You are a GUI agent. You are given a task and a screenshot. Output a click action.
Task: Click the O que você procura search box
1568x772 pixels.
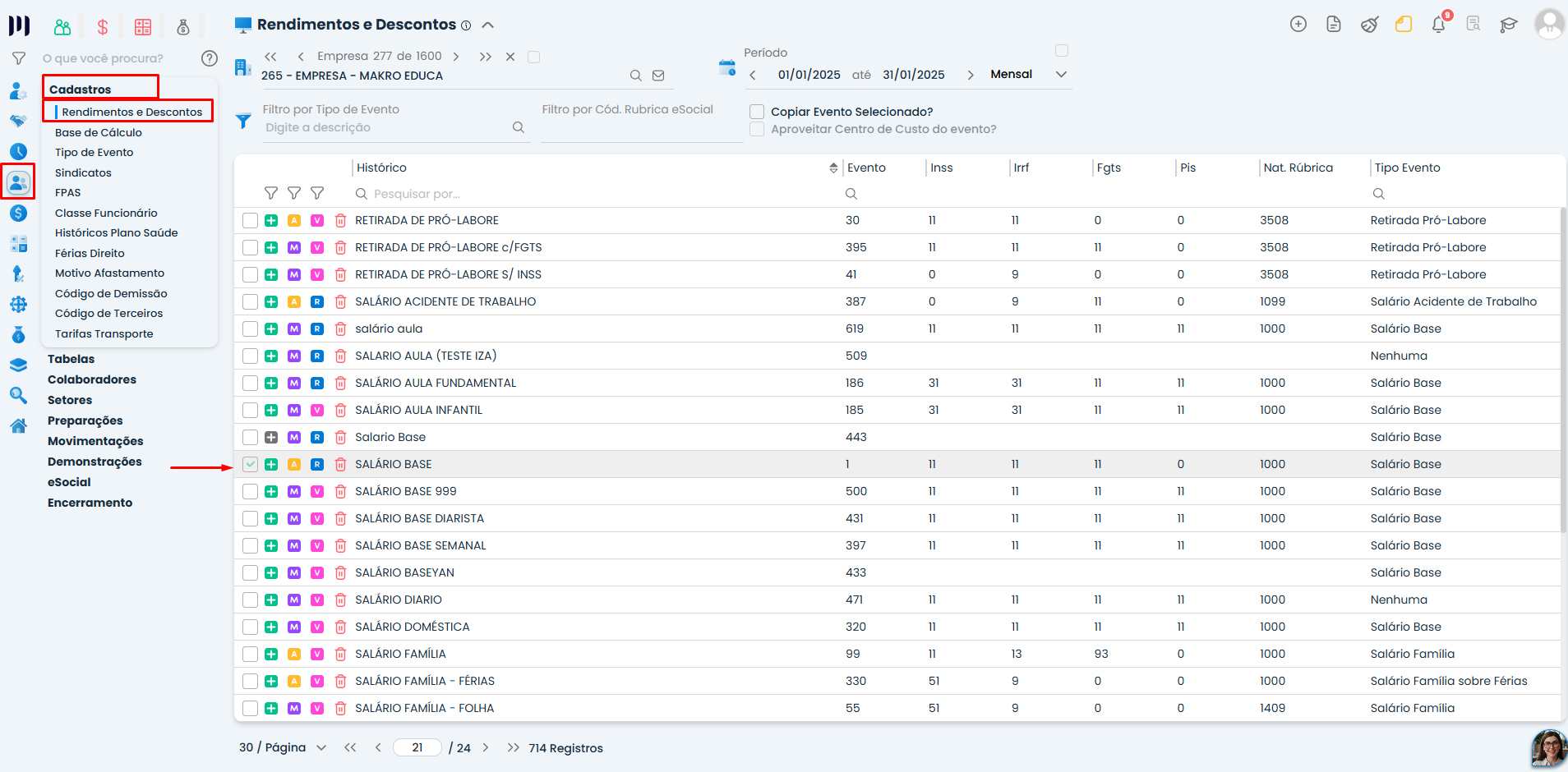coord(118,58)
